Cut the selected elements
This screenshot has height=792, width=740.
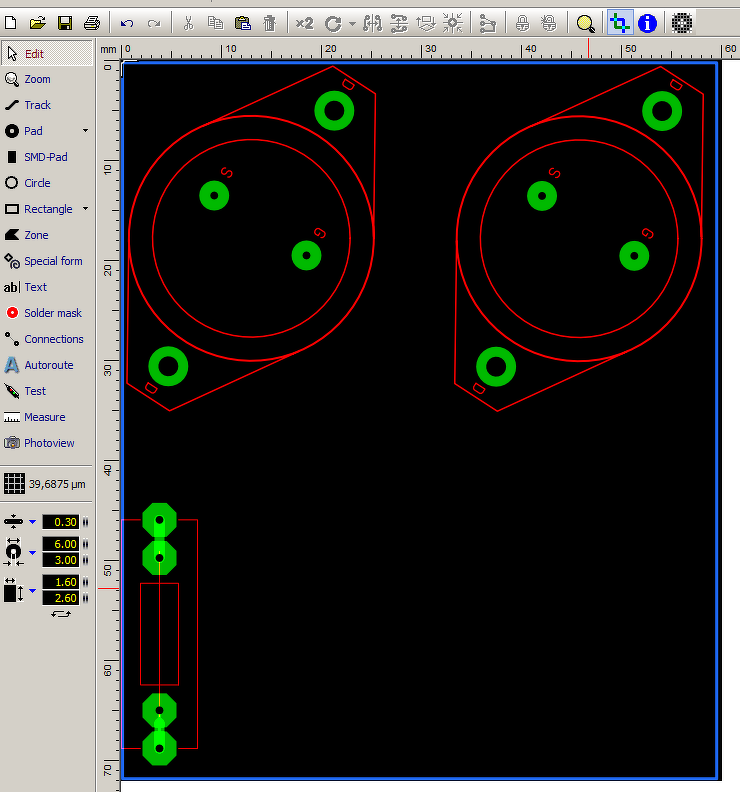coord(188,23)
